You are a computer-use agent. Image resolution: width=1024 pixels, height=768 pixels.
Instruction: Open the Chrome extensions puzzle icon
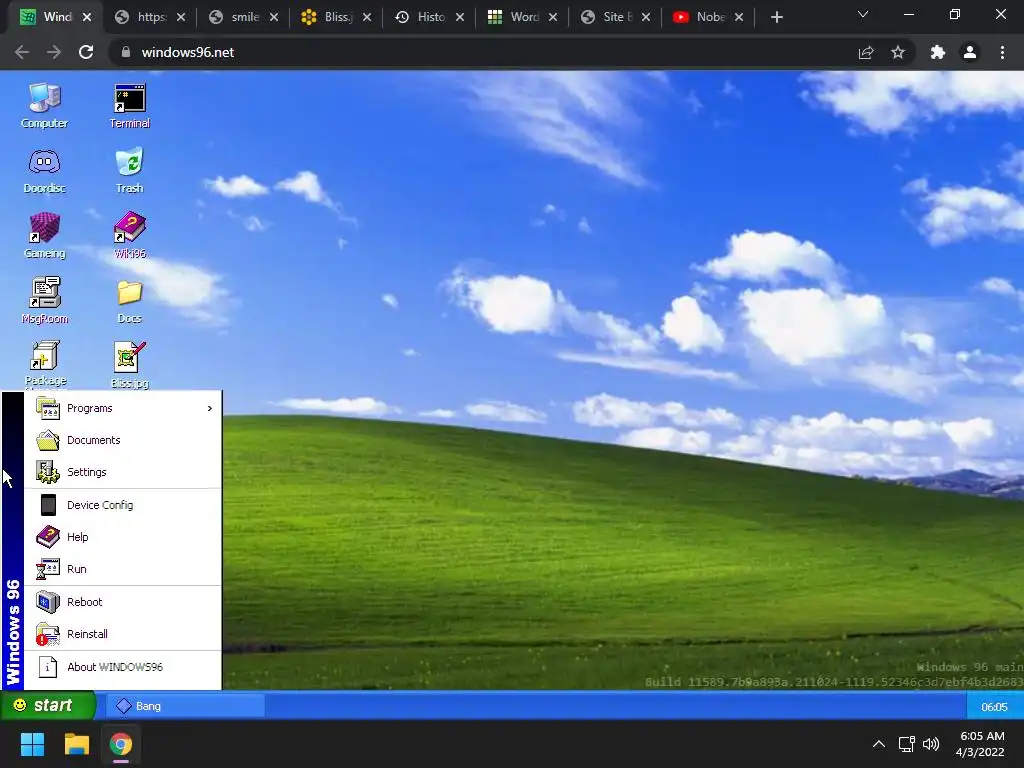click(938, 52)
